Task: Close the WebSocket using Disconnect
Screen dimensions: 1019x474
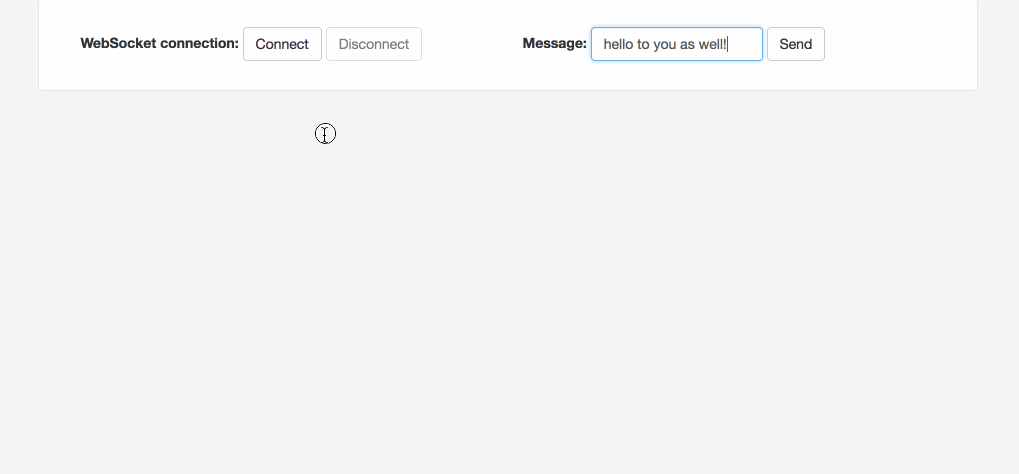Action: pos(373,44)
